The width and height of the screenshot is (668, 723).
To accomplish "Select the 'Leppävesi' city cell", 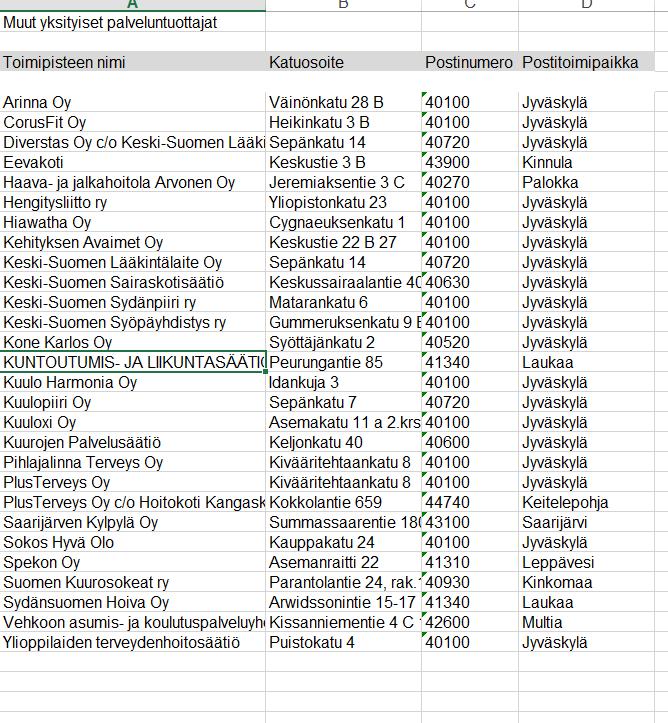I will point(586,562).
